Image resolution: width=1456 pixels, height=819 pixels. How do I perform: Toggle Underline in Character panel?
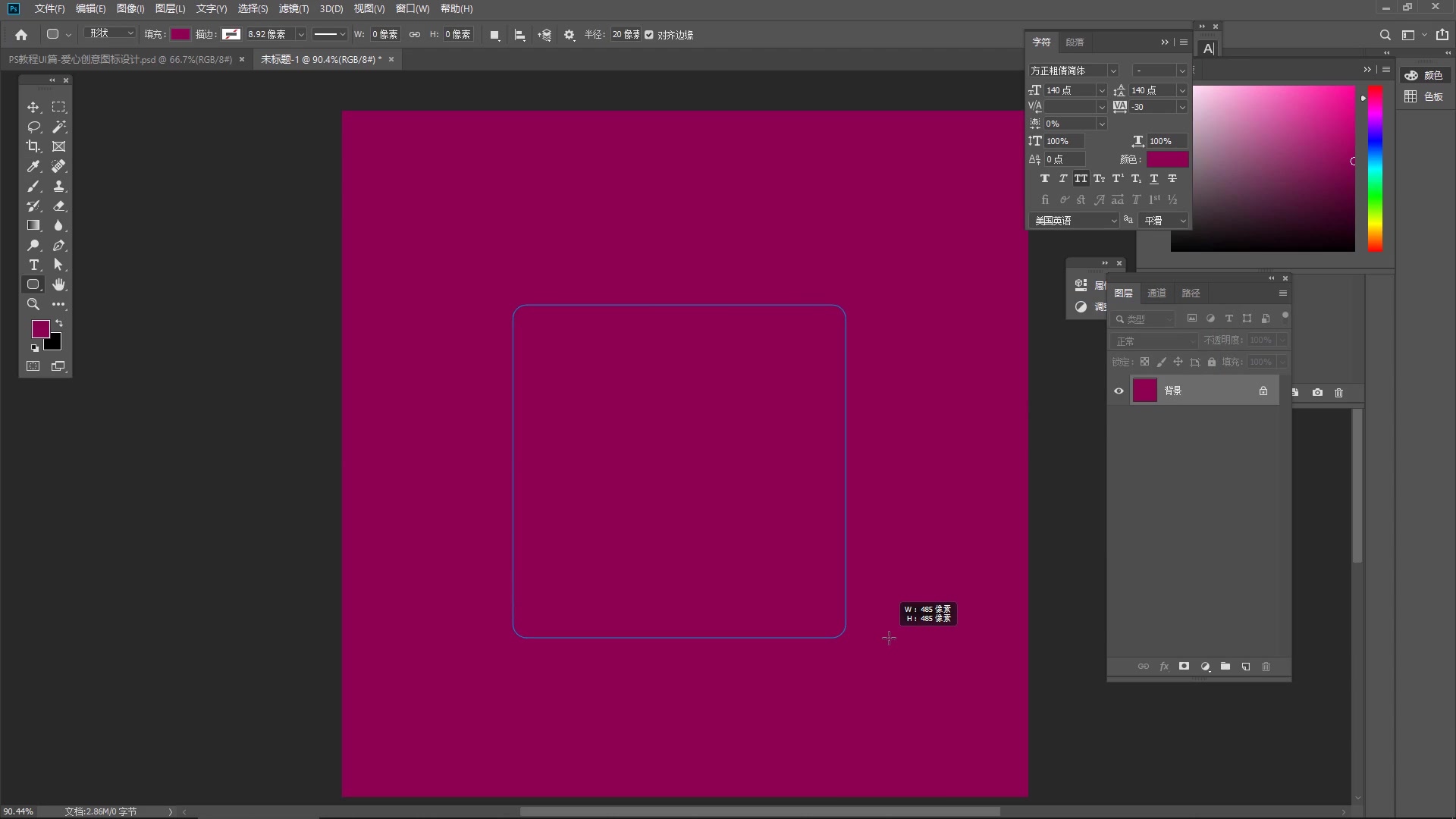click(x=1153, y=179)
